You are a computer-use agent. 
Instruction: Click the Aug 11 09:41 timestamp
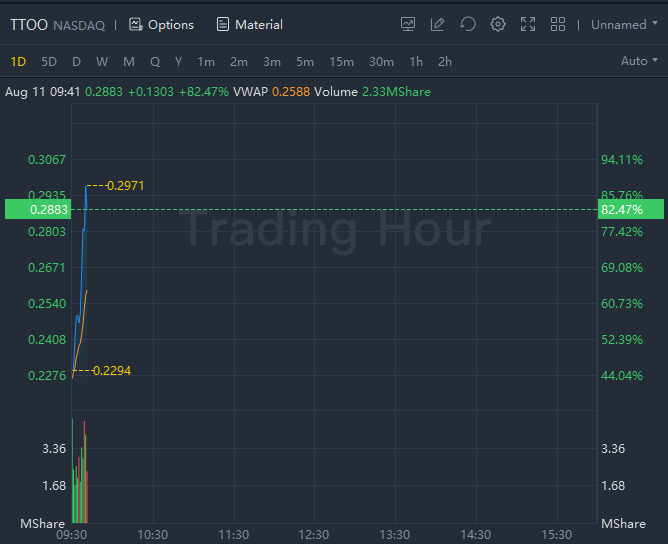pyautogui.click(x=43, y=92)
